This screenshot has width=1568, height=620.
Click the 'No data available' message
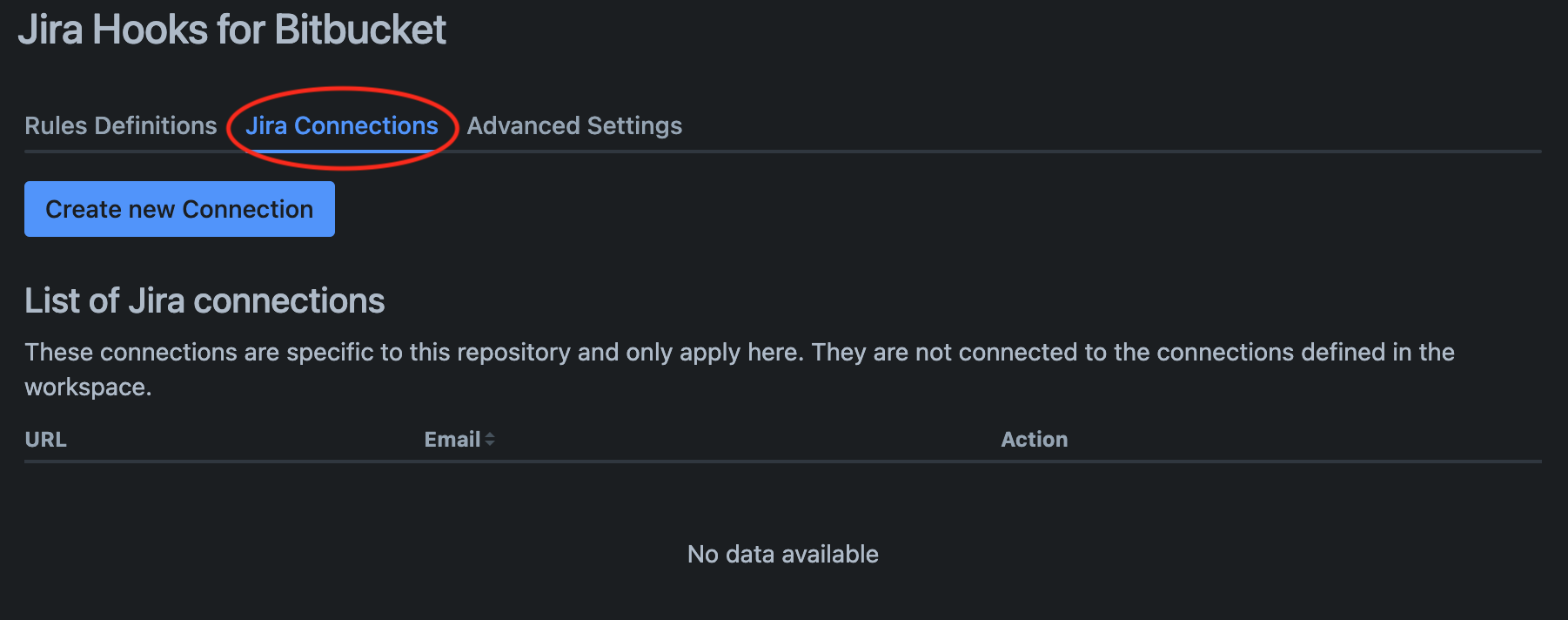(x=782, y=554)
